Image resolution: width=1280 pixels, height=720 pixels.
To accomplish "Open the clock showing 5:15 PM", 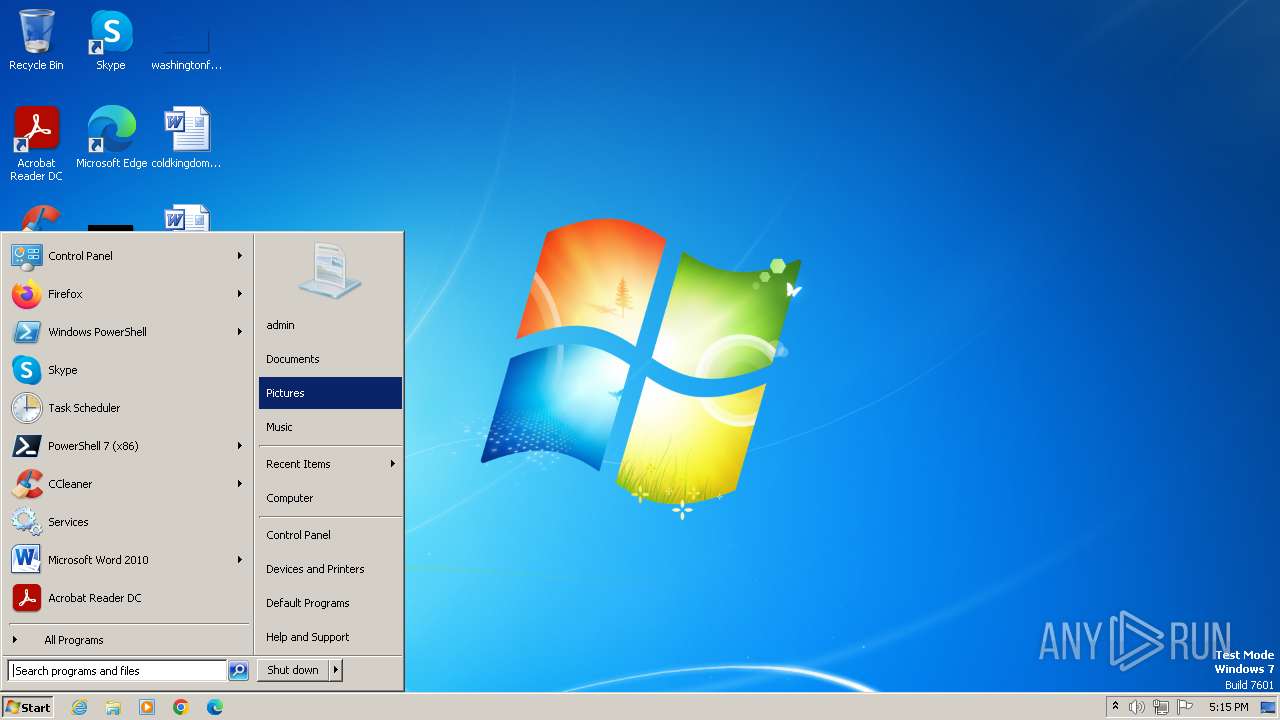I will [1228, 707].
